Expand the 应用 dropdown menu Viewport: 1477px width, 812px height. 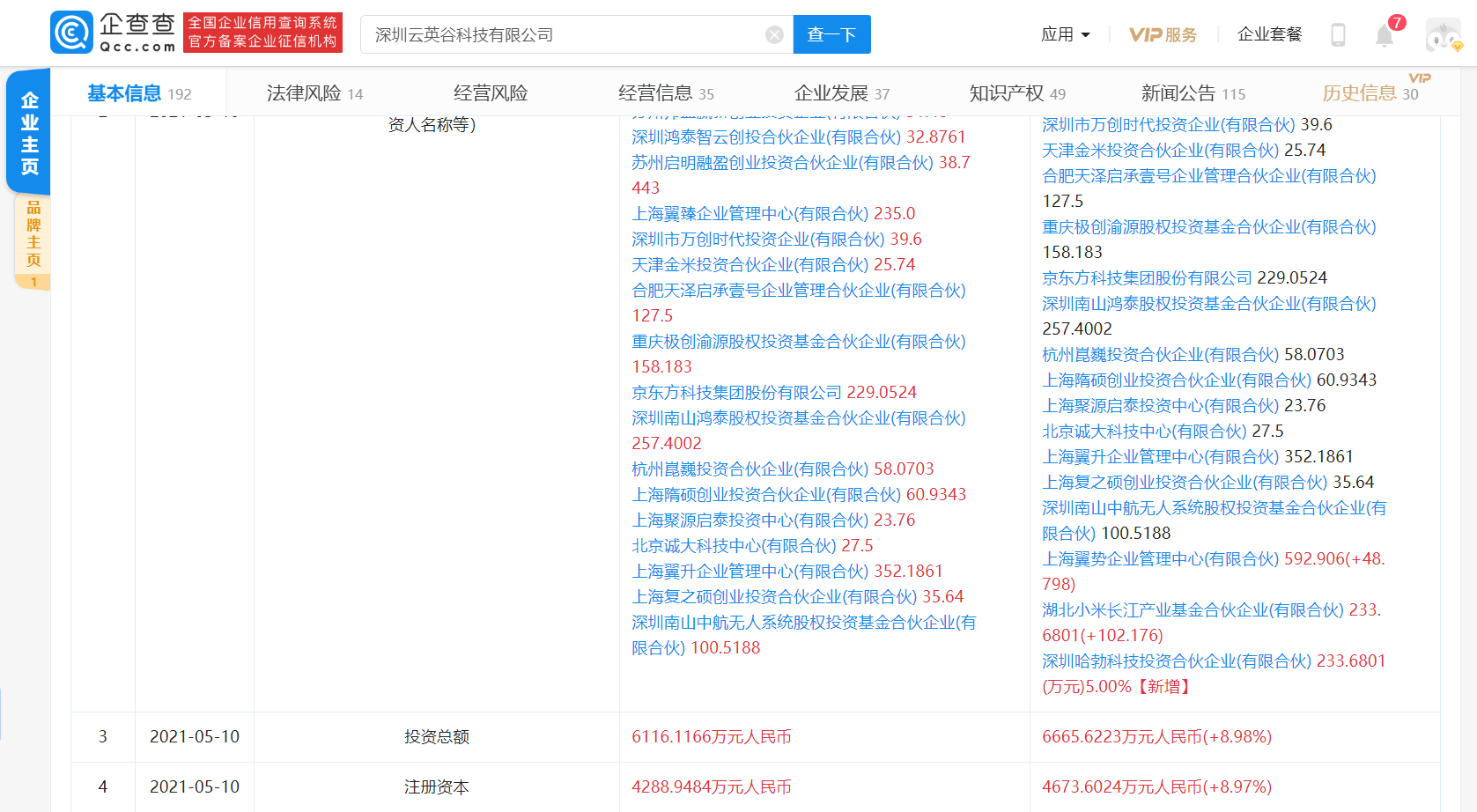1066,34
